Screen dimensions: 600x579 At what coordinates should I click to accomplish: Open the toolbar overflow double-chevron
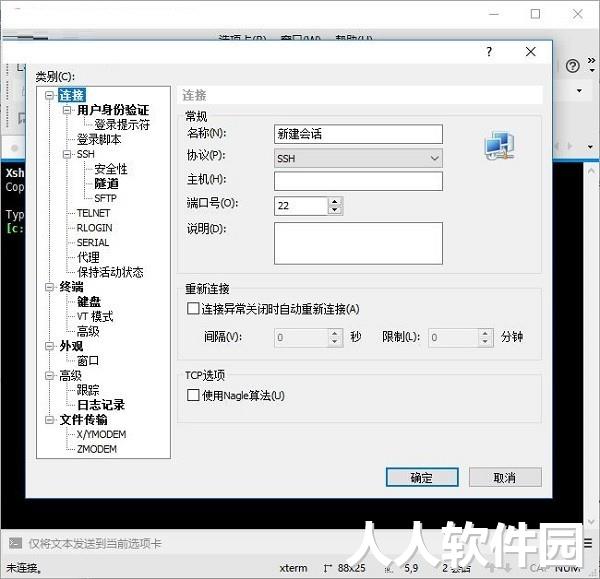[x=591, y=60]
